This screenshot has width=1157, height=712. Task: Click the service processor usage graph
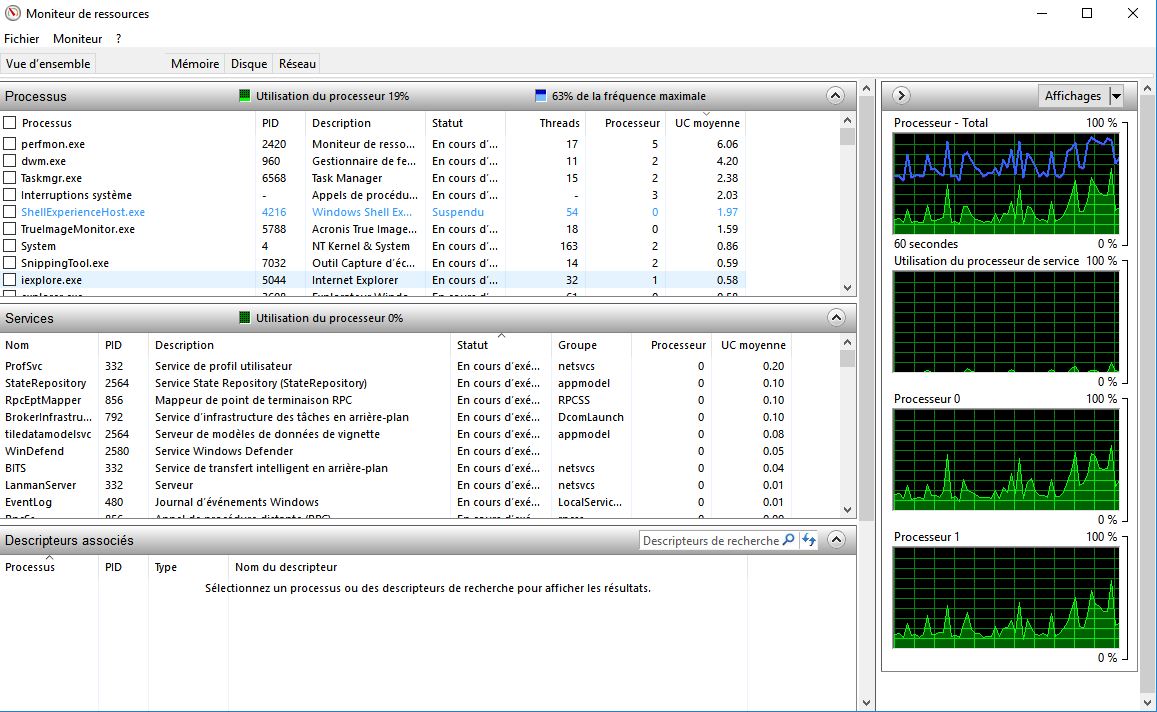[x=1006, y=321]
